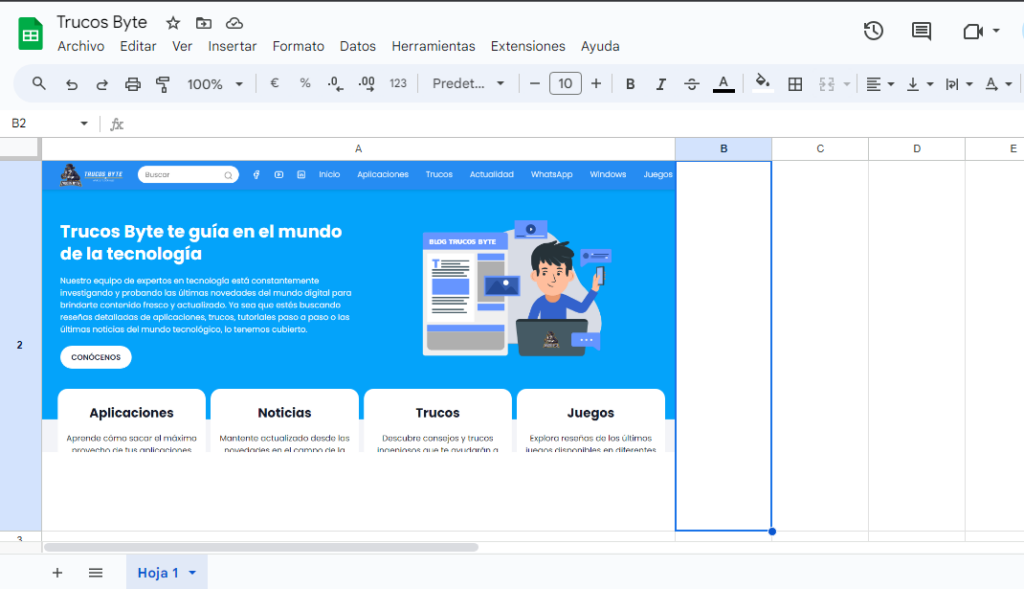The image size is (1024, 589).
Task: Expand the name box dropdown arrow
Action: [84, 123]
